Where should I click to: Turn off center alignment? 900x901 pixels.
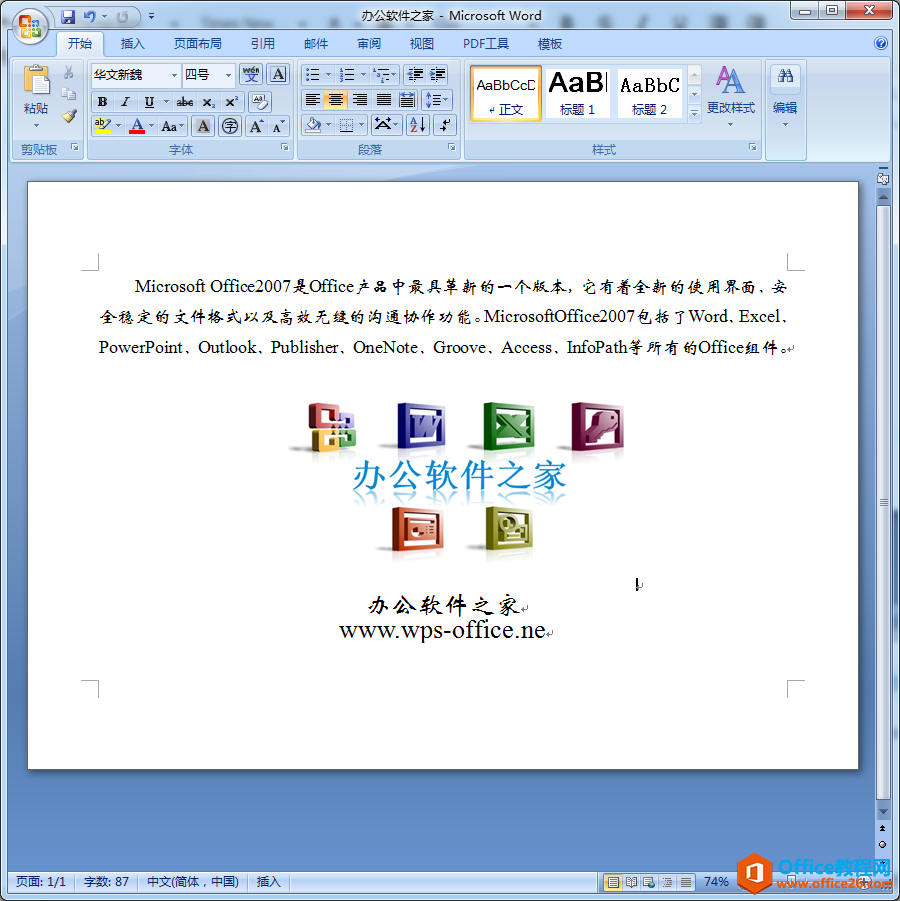point(336,100)
